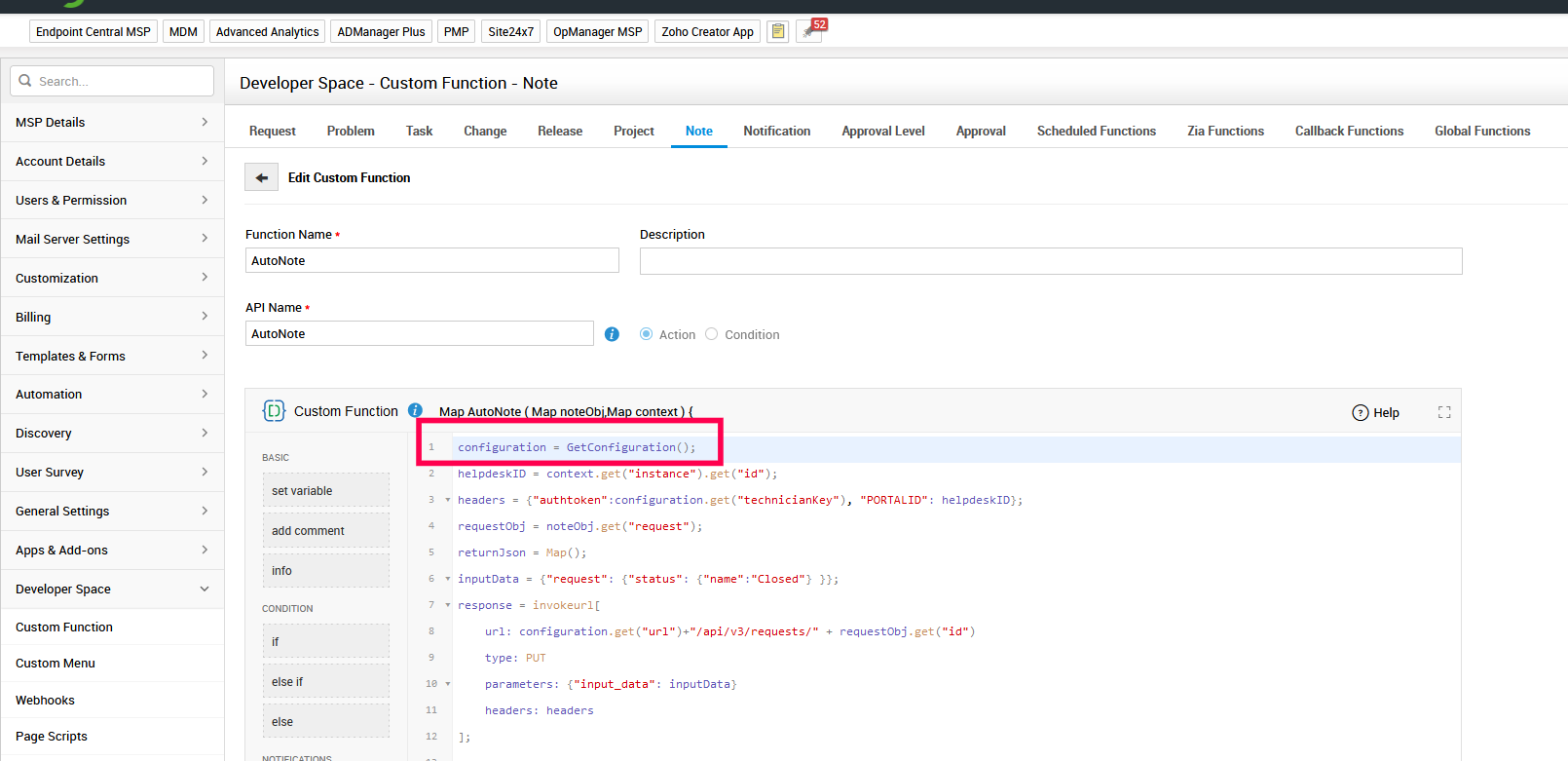Open the Endpoint Central MSP shortcut
Viewport: 1568px width, 761px height.
[x=93, y=32]
